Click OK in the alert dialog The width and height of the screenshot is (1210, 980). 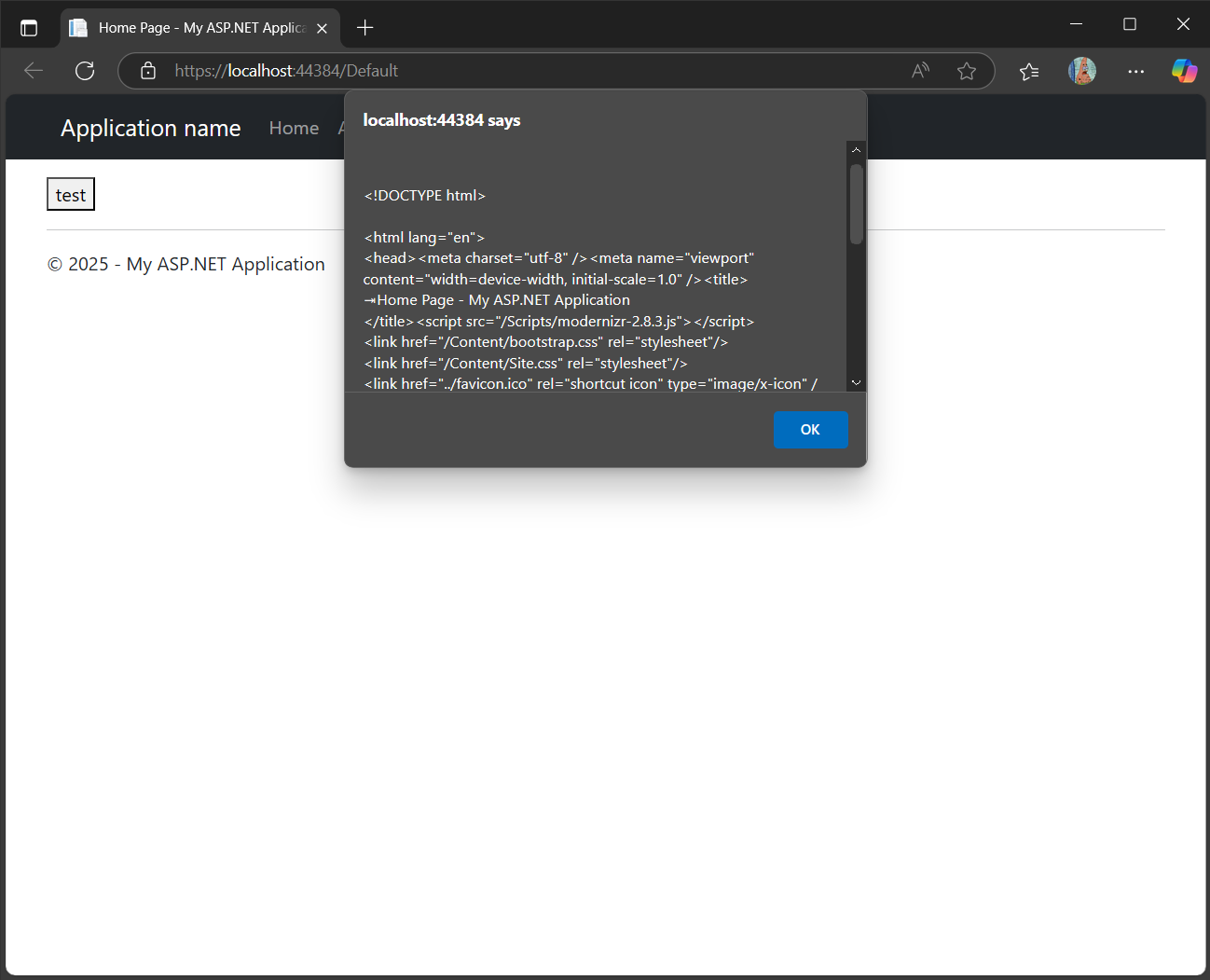pos(810,430)
